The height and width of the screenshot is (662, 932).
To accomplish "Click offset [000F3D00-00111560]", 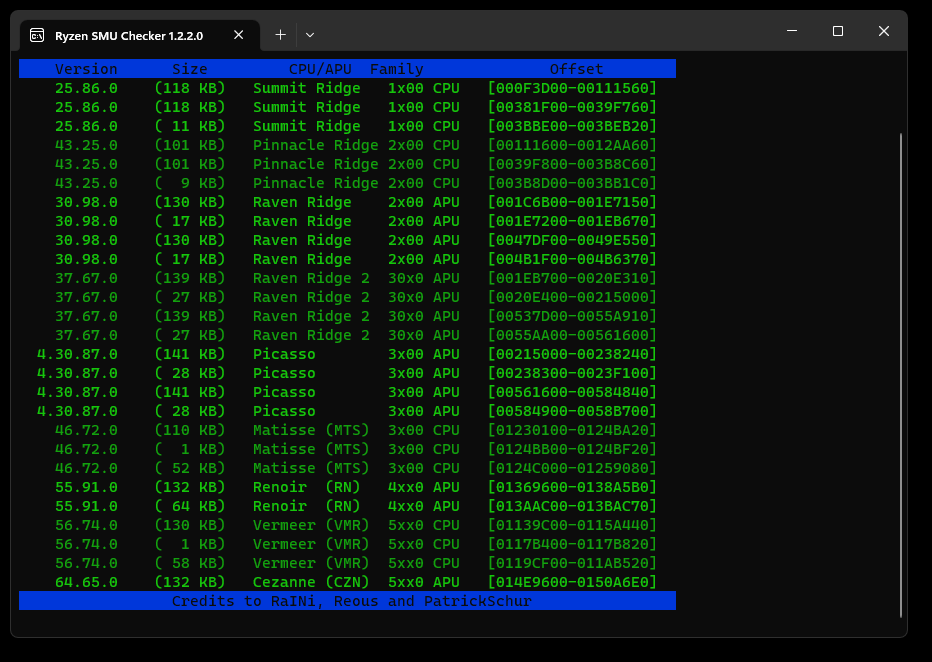I will 572,88.
